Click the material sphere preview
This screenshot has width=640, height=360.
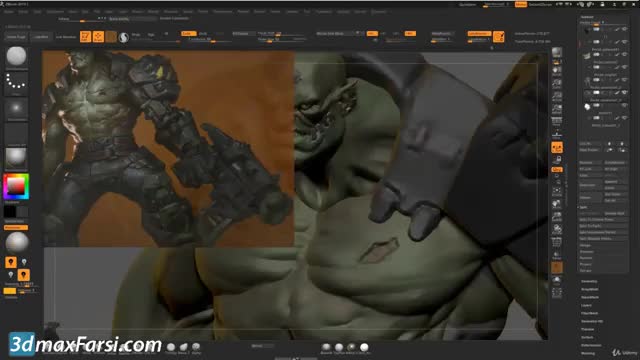click(x=16, y=158)
